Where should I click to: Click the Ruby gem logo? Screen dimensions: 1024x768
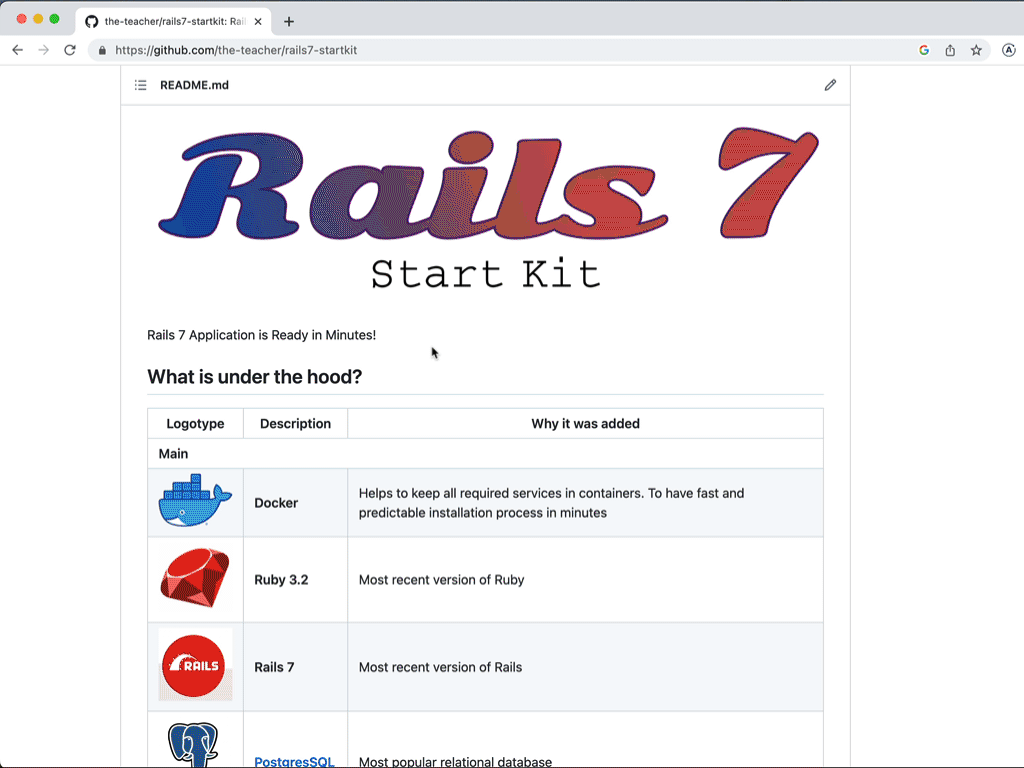pyautogui.click(x=195, y=579)
